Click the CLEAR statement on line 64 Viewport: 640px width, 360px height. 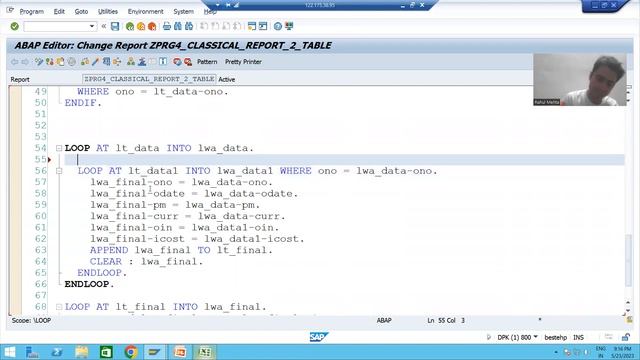pos(147,261)
